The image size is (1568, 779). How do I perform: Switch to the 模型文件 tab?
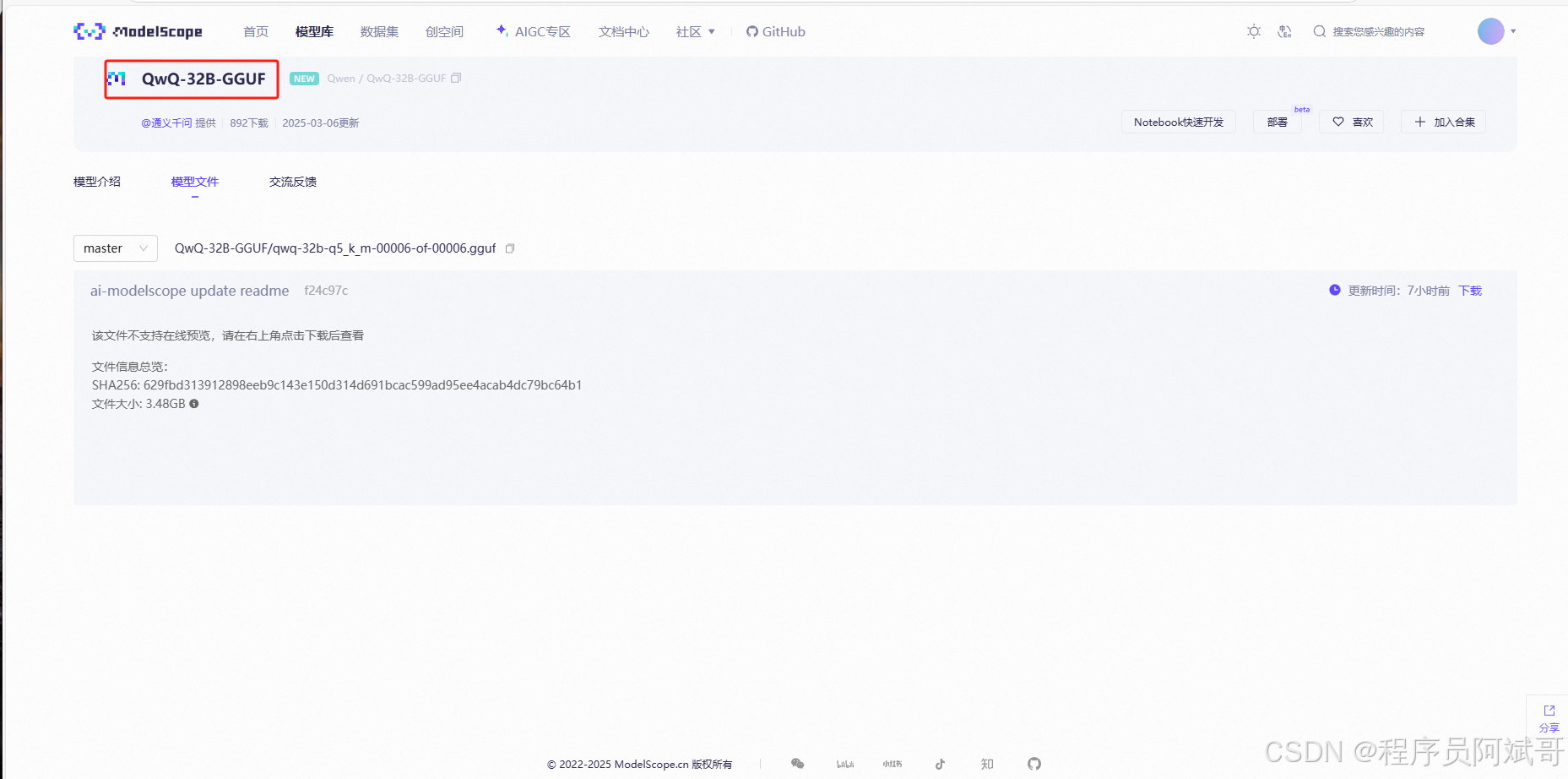[195, 182]
